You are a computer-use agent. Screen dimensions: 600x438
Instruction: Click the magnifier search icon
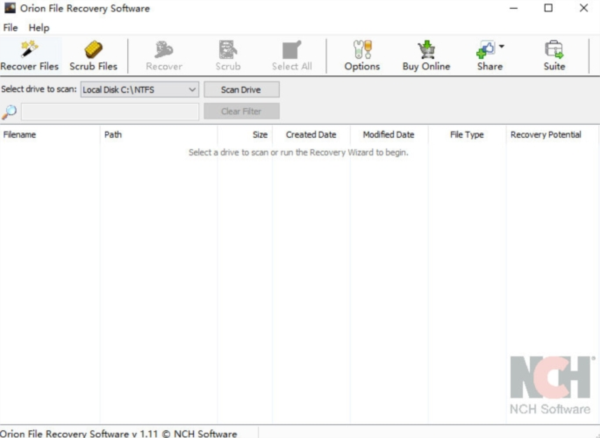coord(9,112)
